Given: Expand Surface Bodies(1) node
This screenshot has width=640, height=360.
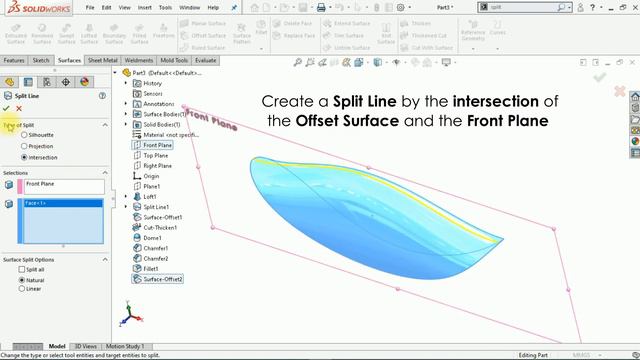Looking at the screenshot, I should pos(126,114).
